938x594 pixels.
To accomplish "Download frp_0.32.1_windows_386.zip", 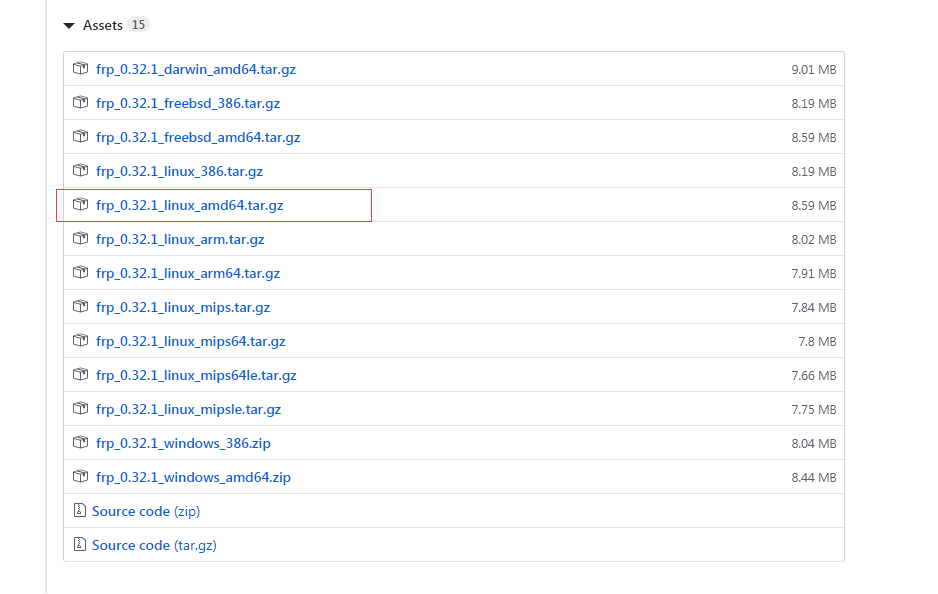I will point(183,443).
